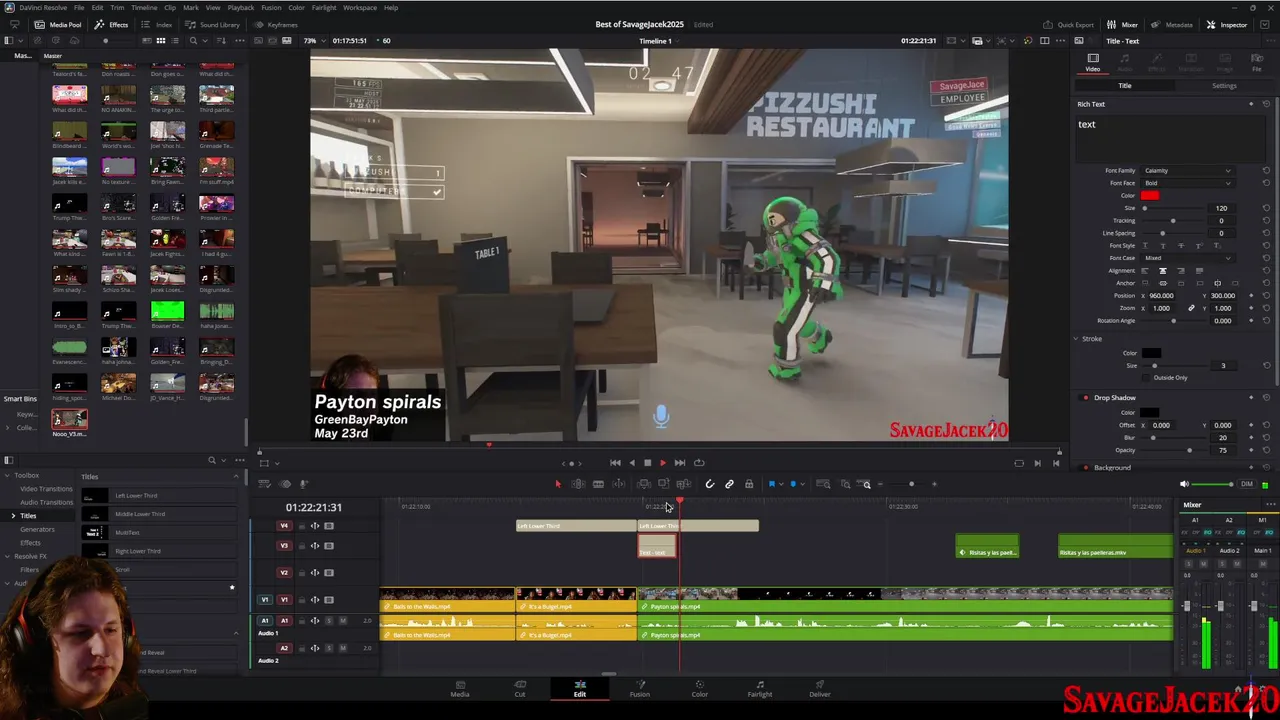This screenshot has height=720, width=1280.
Task: Switch to the inspector Settings tab
Action: [1224, 86]
